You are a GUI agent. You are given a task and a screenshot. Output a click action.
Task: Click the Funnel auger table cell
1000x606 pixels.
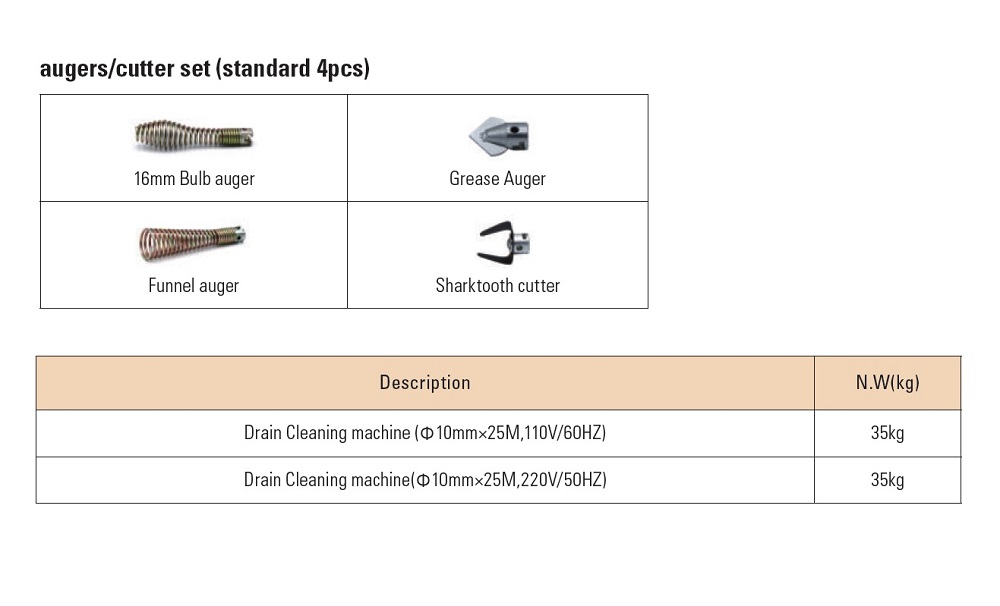click(194, 255)
